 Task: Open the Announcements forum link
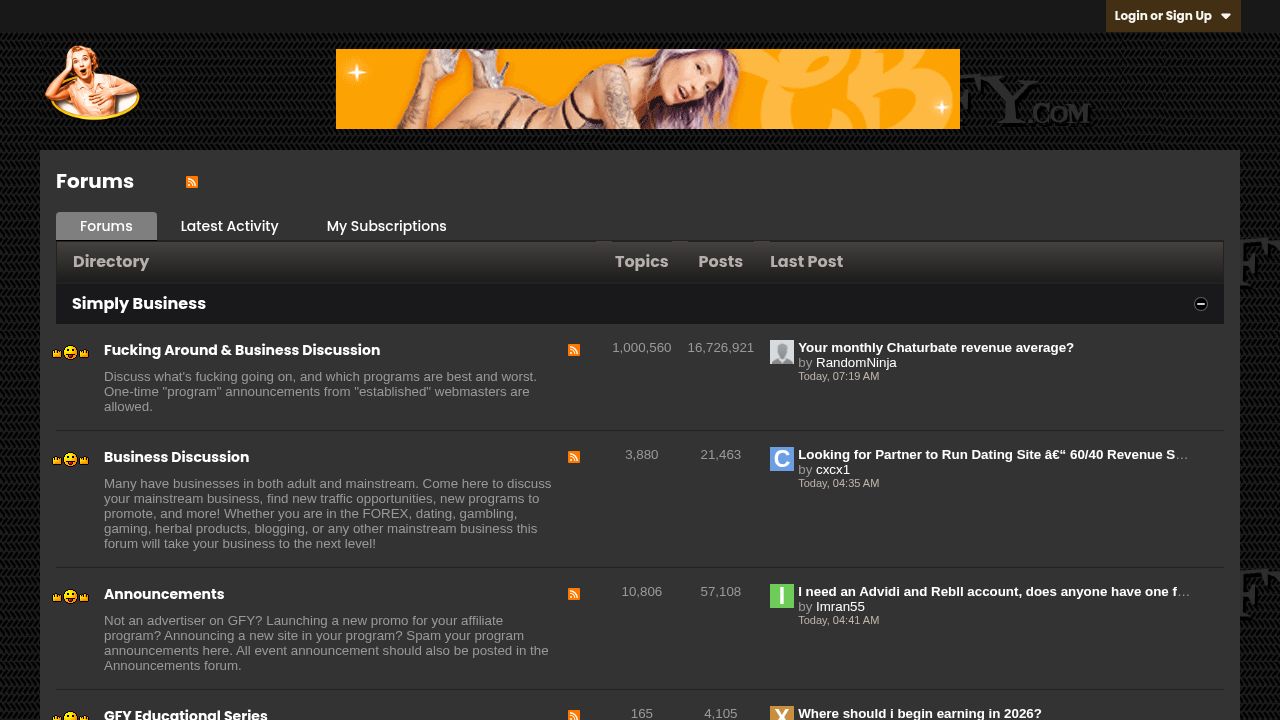click(164, 594)
